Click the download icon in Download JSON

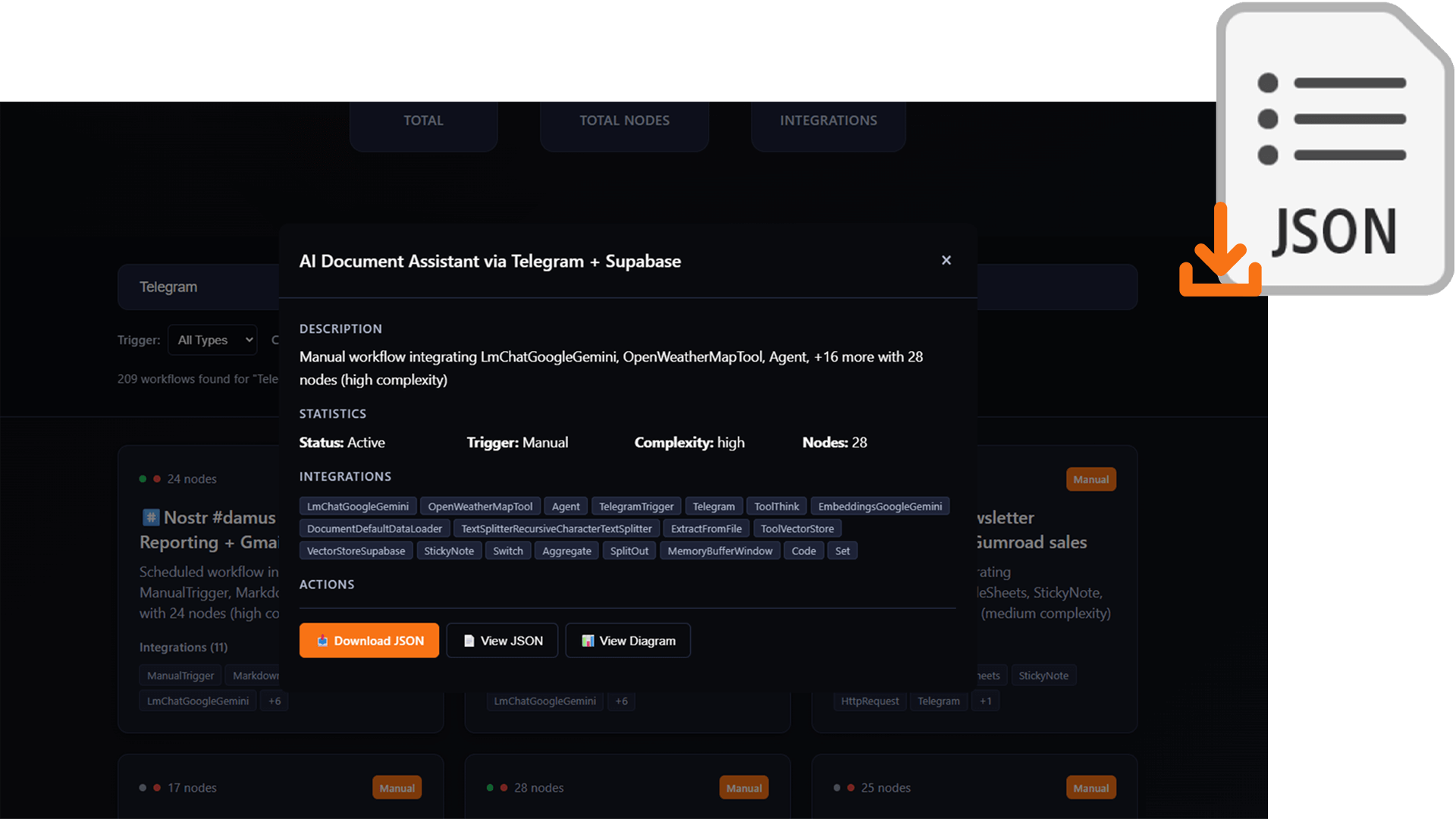pos(322,641)
